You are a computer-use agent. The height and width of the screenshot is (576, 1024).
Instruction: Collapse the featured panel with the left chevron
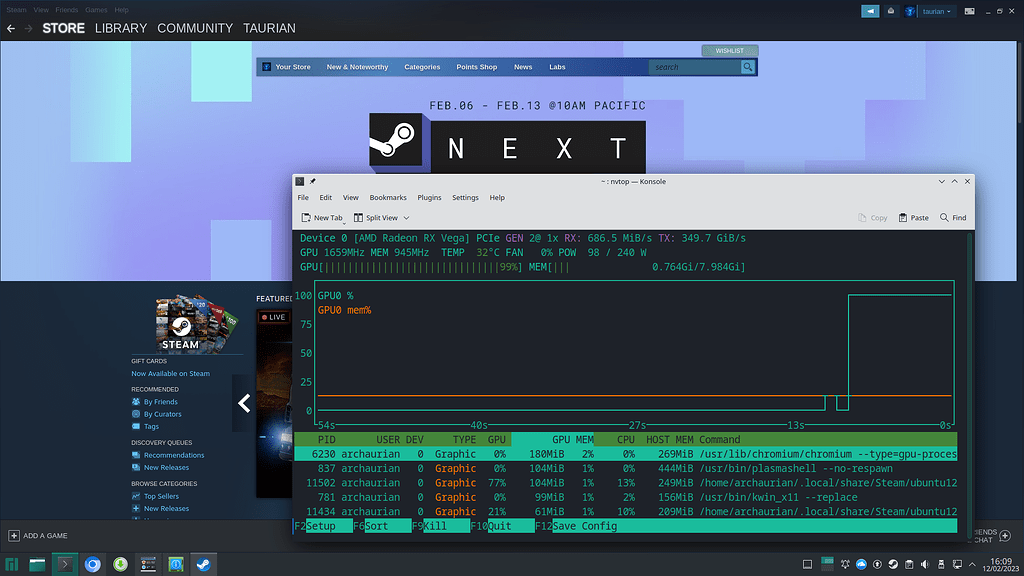coord(243,403)
